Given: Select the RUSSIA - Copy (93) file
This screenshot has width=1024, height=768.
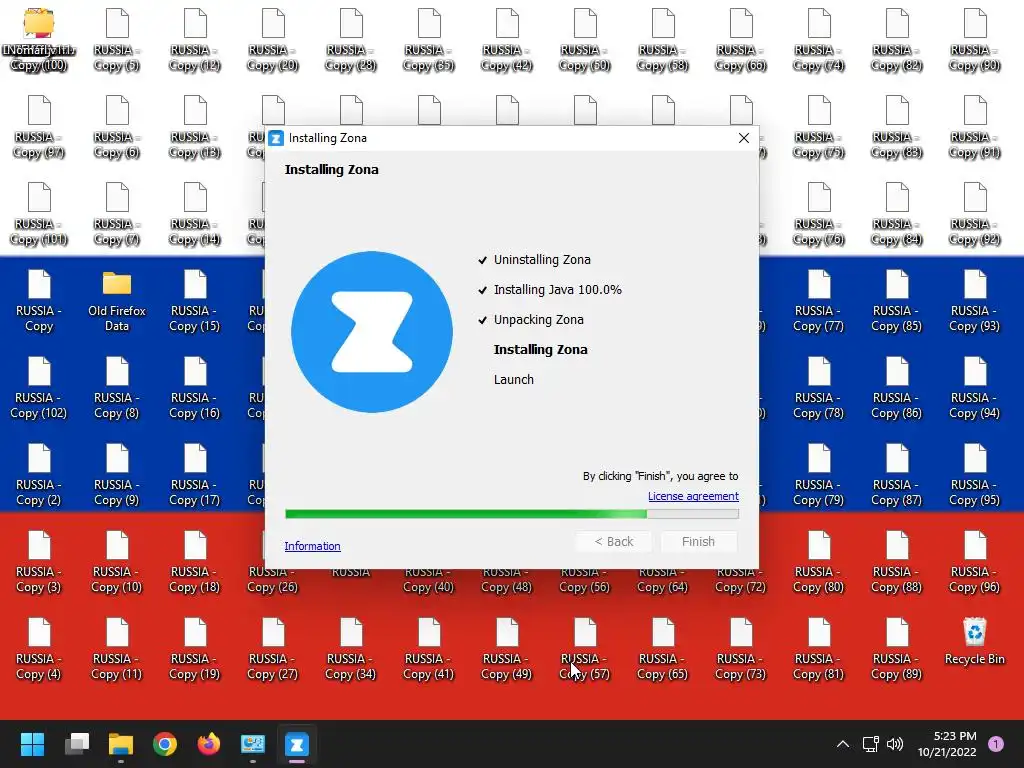Looking at the screenshot, I should (x=974, y=301).
